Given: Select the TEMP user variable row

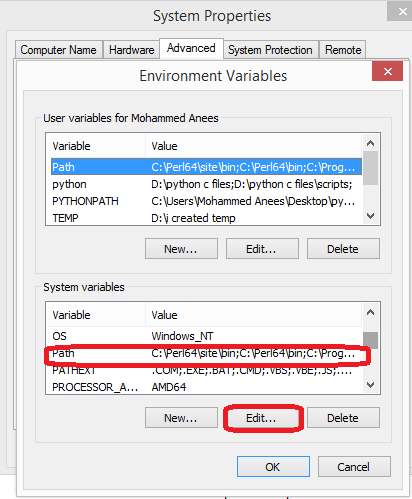Looking at the screenshot, I should click(204, 218).
